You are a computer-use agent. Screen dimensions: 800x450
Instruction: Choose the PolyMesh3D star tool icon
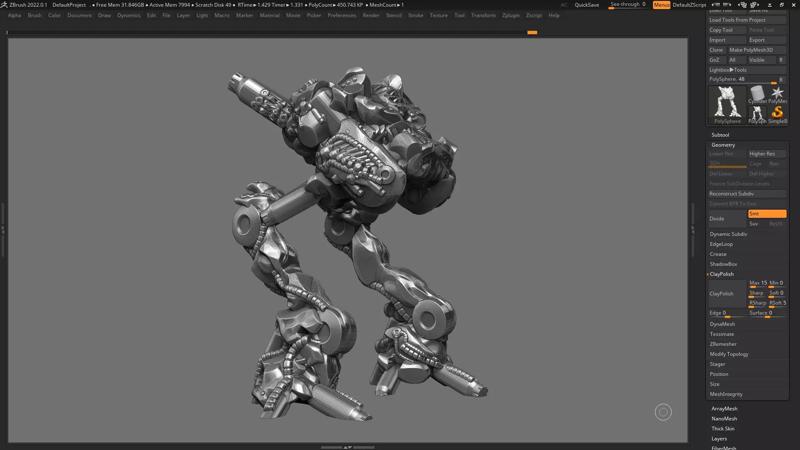[x=778, y=93]
